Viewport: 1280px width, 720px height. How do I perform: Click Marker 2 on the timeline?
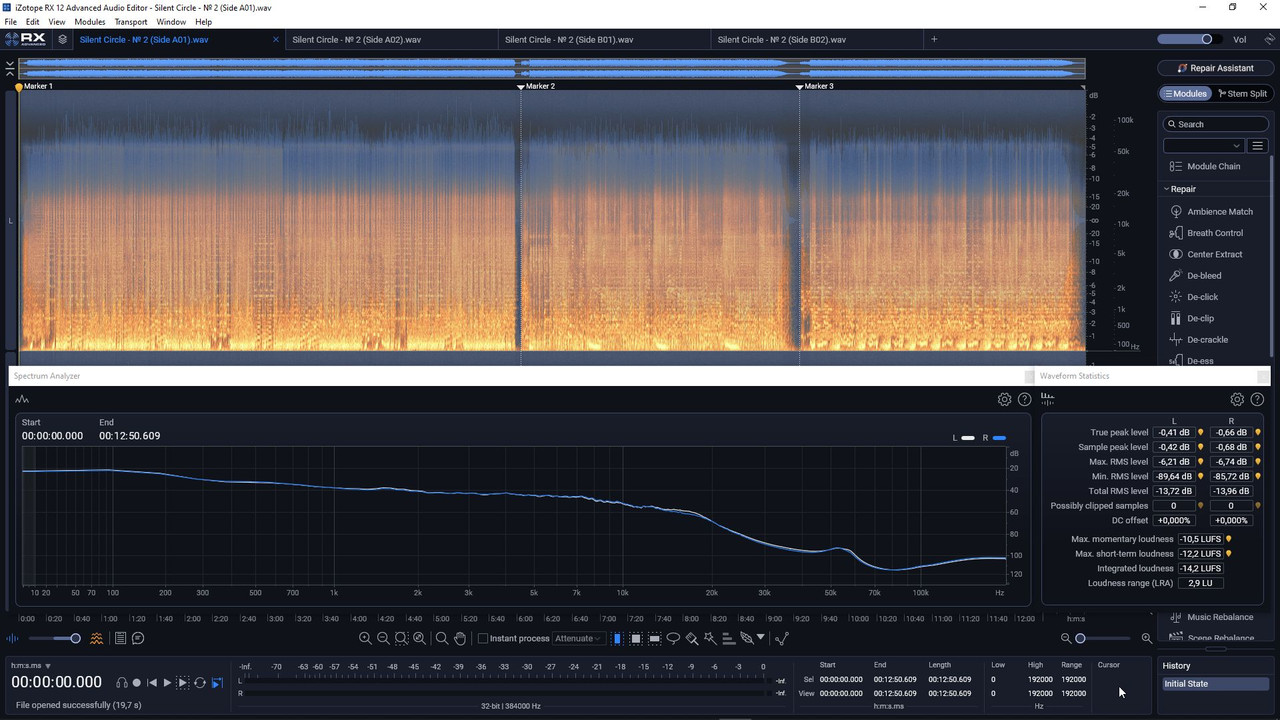tap(537, 86)
